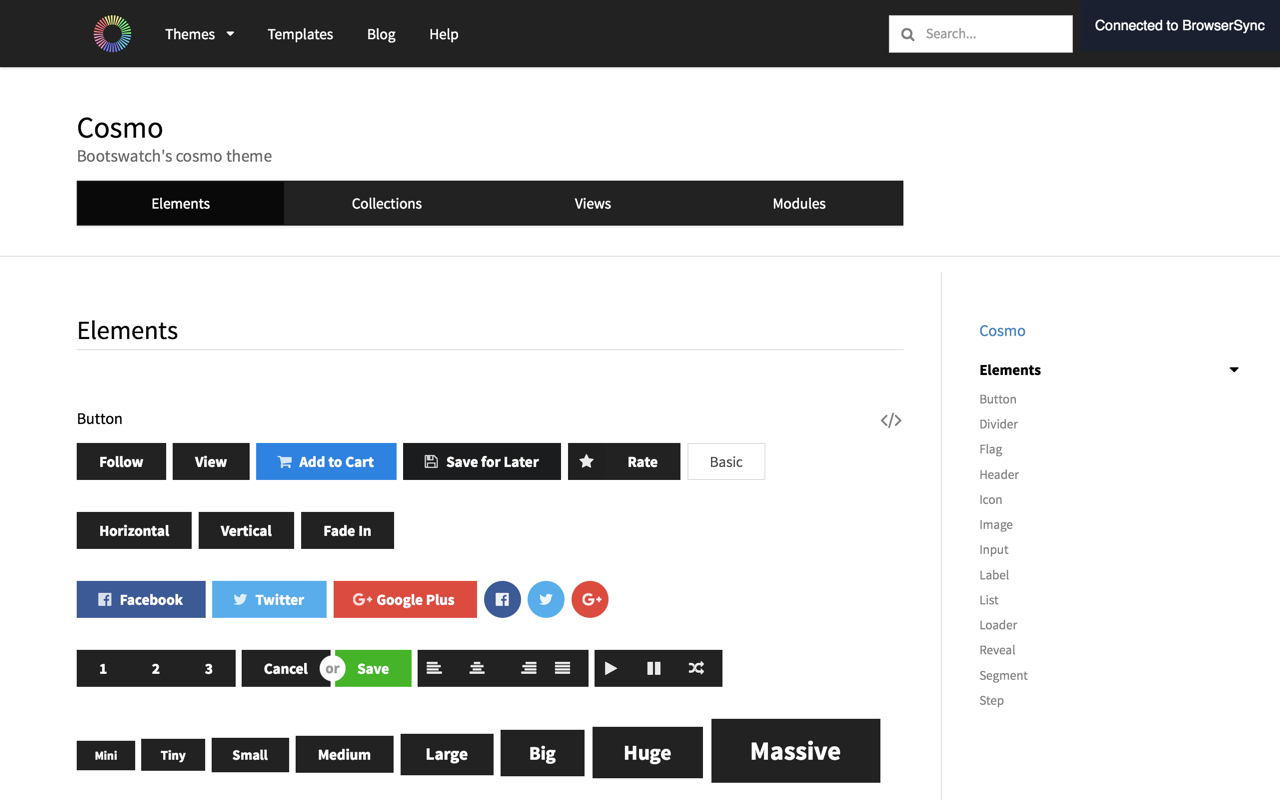Open the Cosmo sidebar link

pyautogui.click(x=1002, y=330)
